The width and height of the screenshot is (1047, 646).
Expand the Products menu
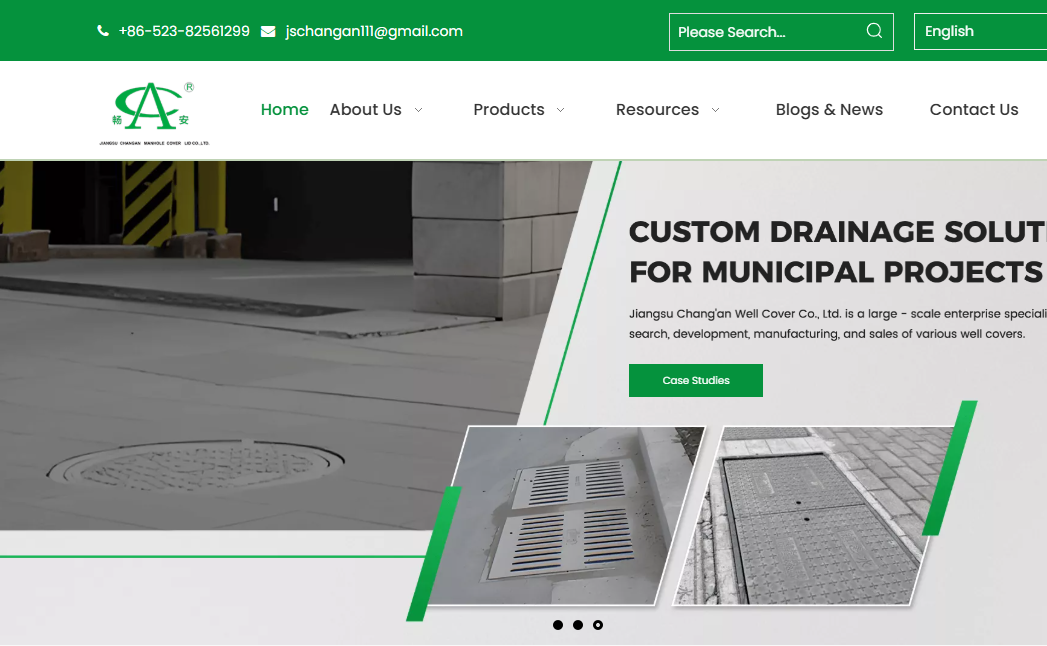point(509,110)
